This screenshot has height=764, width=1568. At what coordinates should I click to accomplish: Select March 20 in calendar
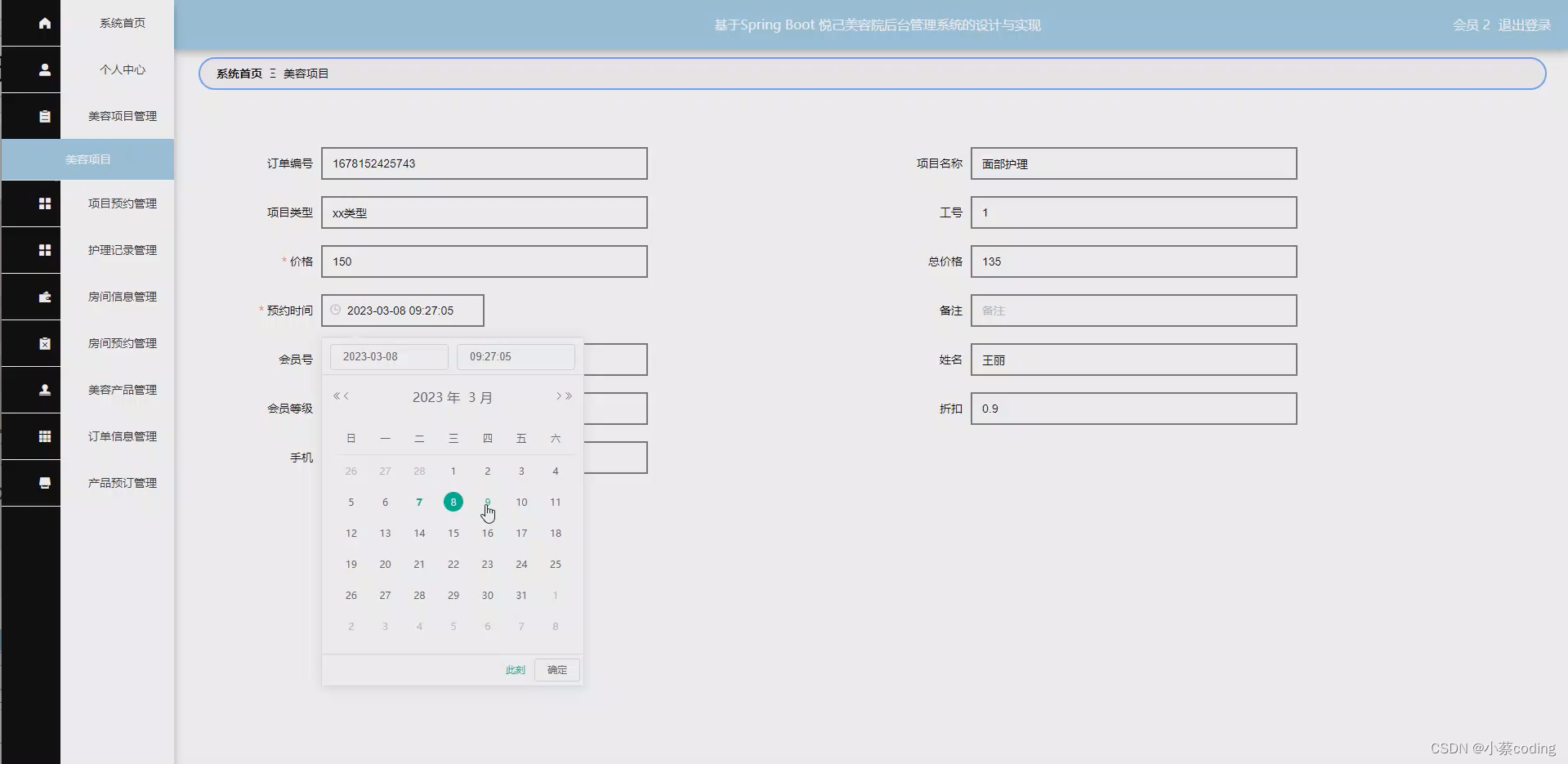tap(385, 564)
